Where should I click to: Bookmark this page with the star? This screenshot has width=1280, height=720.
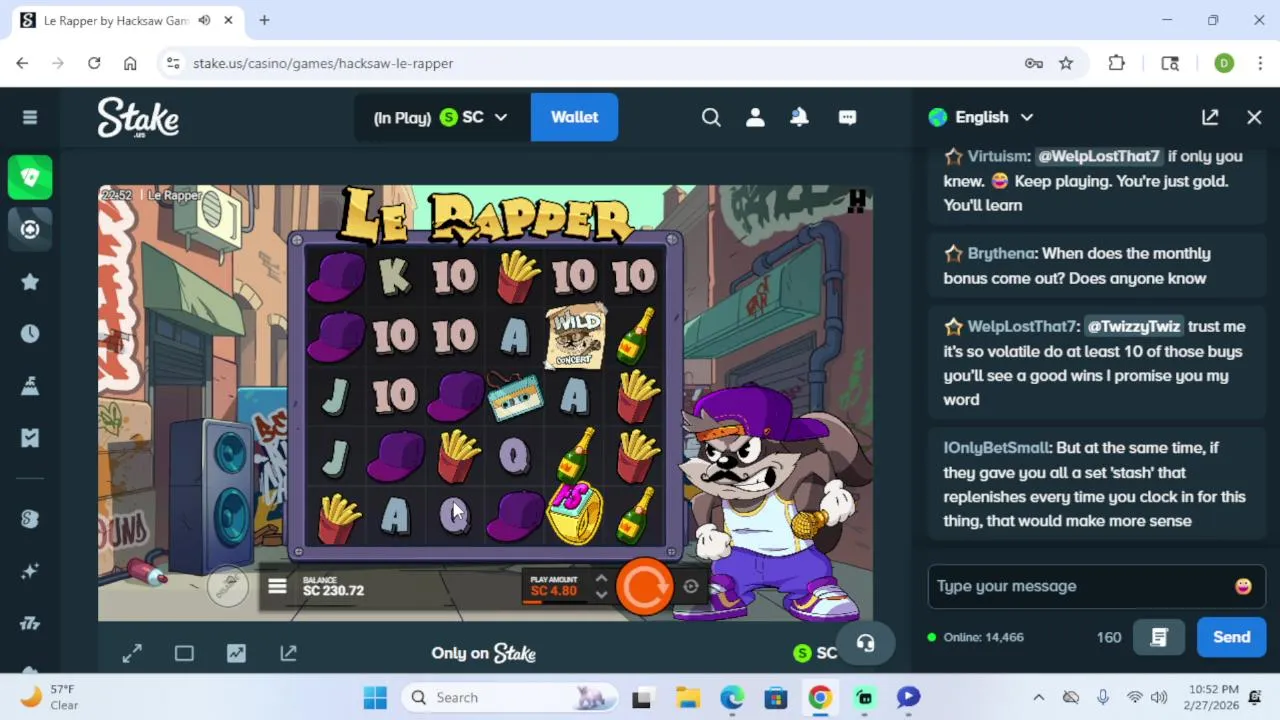pos(1066,63)
